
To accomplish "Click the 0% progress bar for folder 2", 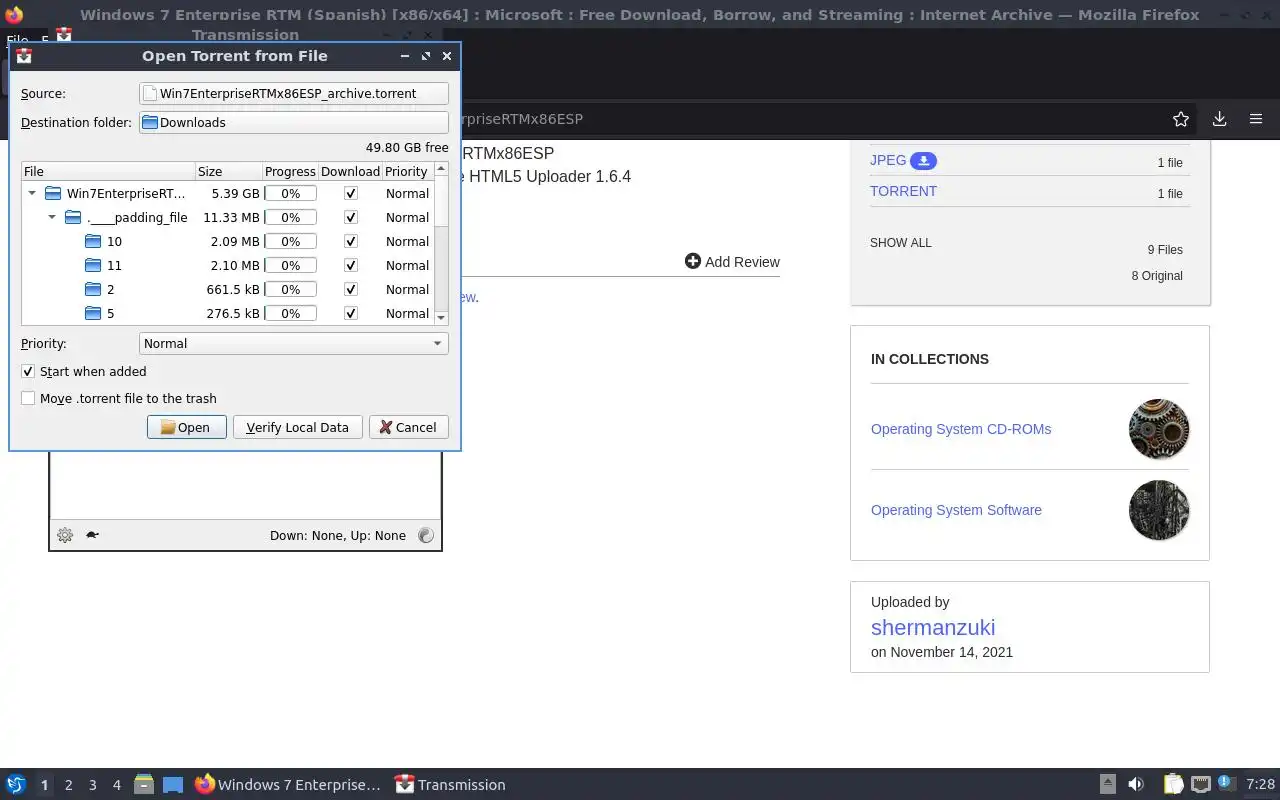I will (x=290, y=289).
